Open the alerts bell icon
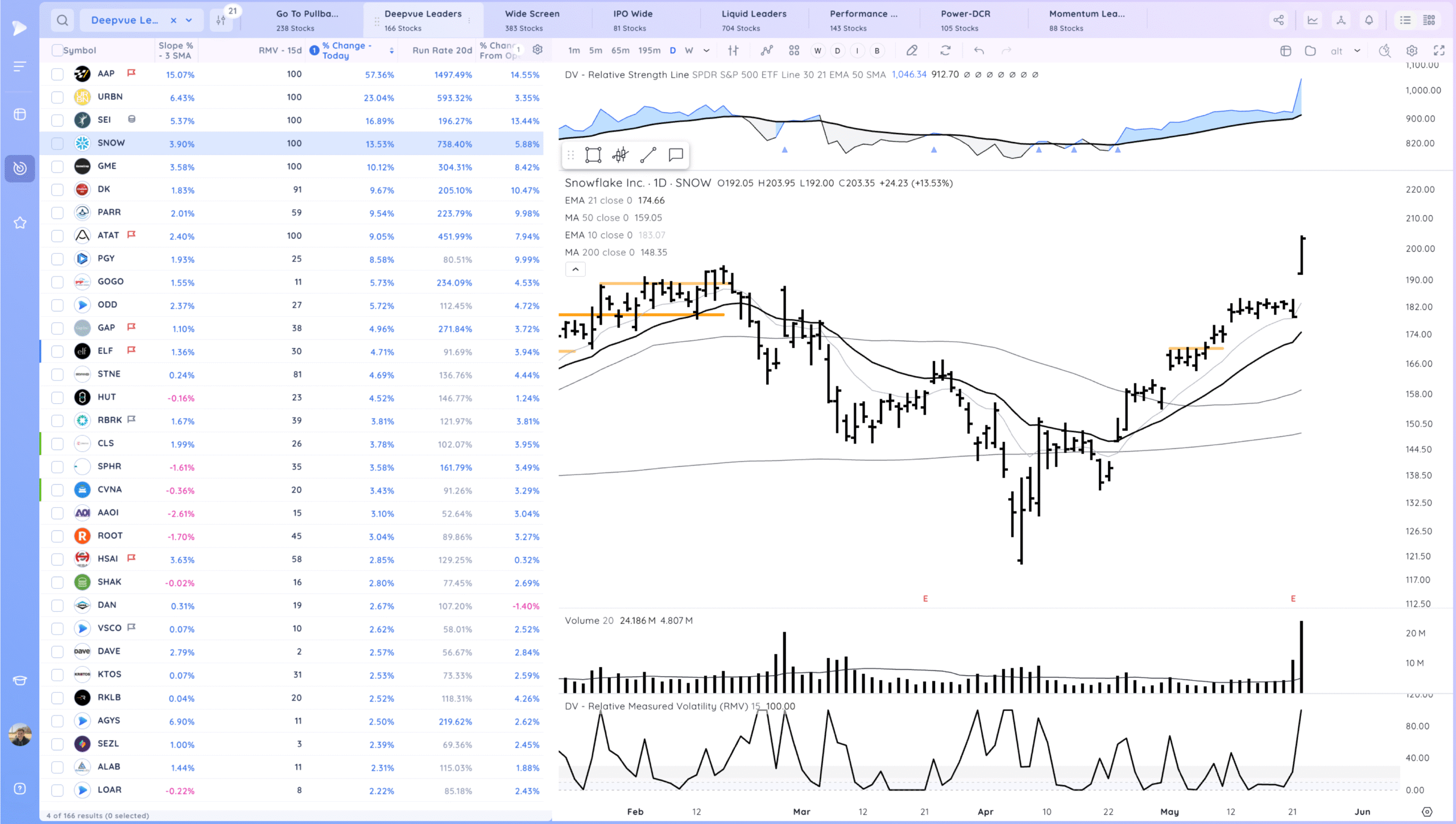This screenshot has width=1456, height=824. coord(1369,20)
